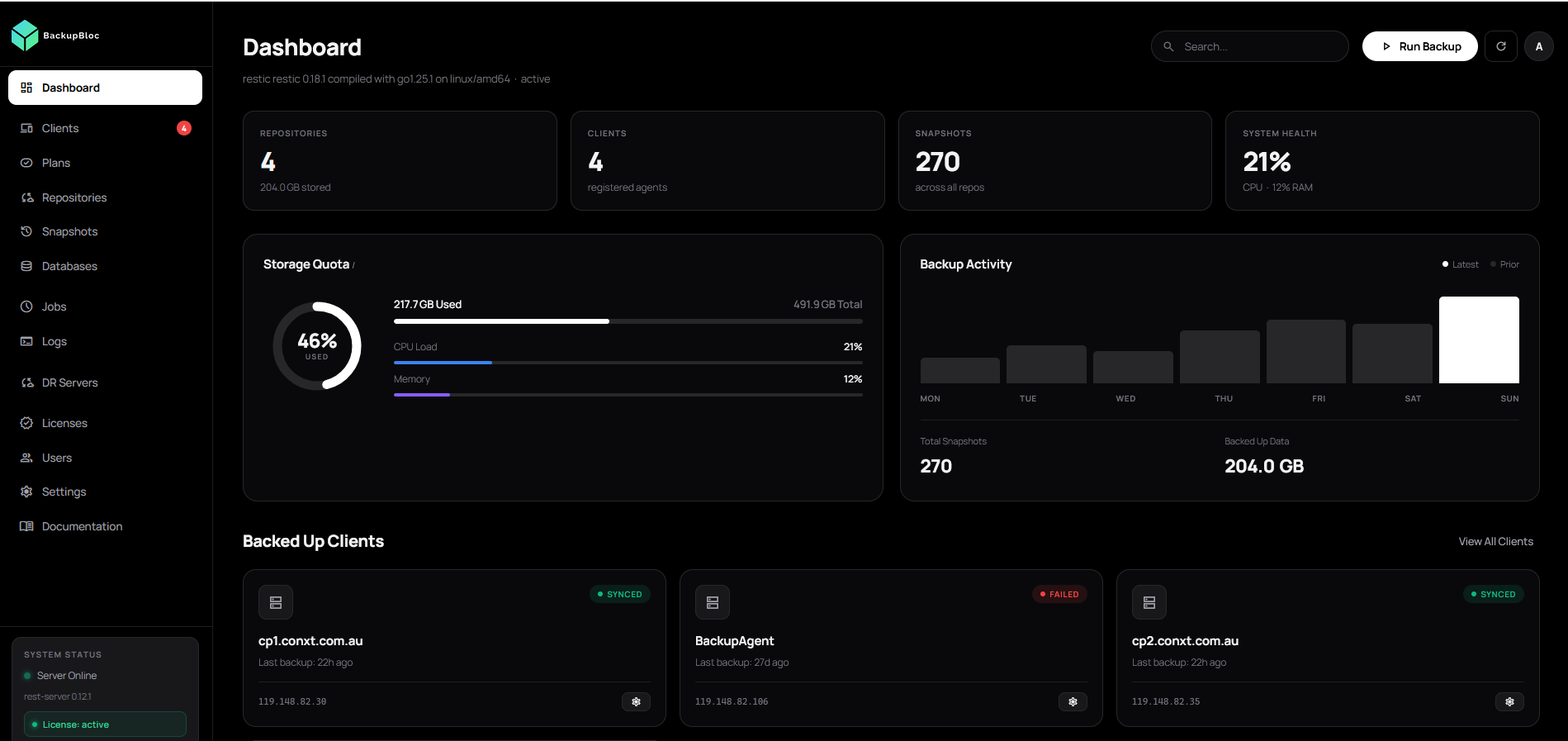
Task: Open the Snapshots menu item
Action: 105,231
